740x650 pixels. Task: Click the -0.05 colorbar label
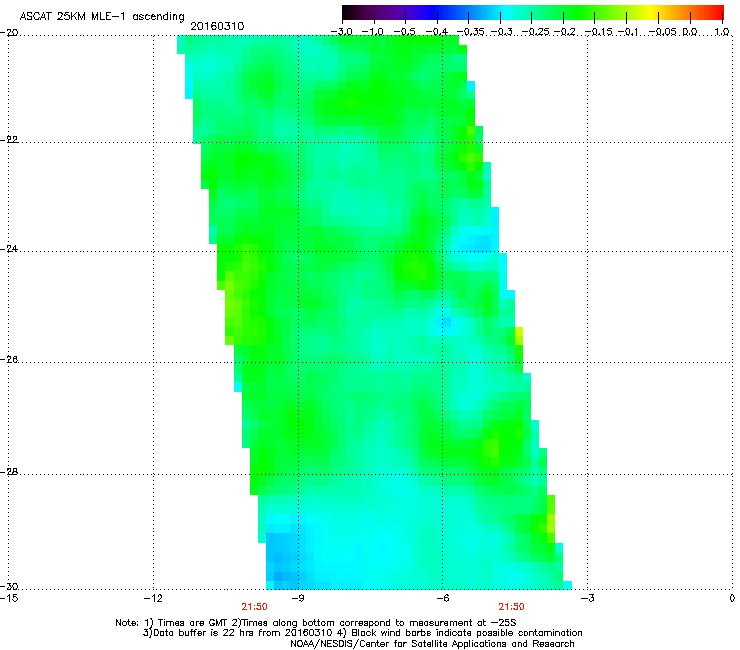point(663,32)
